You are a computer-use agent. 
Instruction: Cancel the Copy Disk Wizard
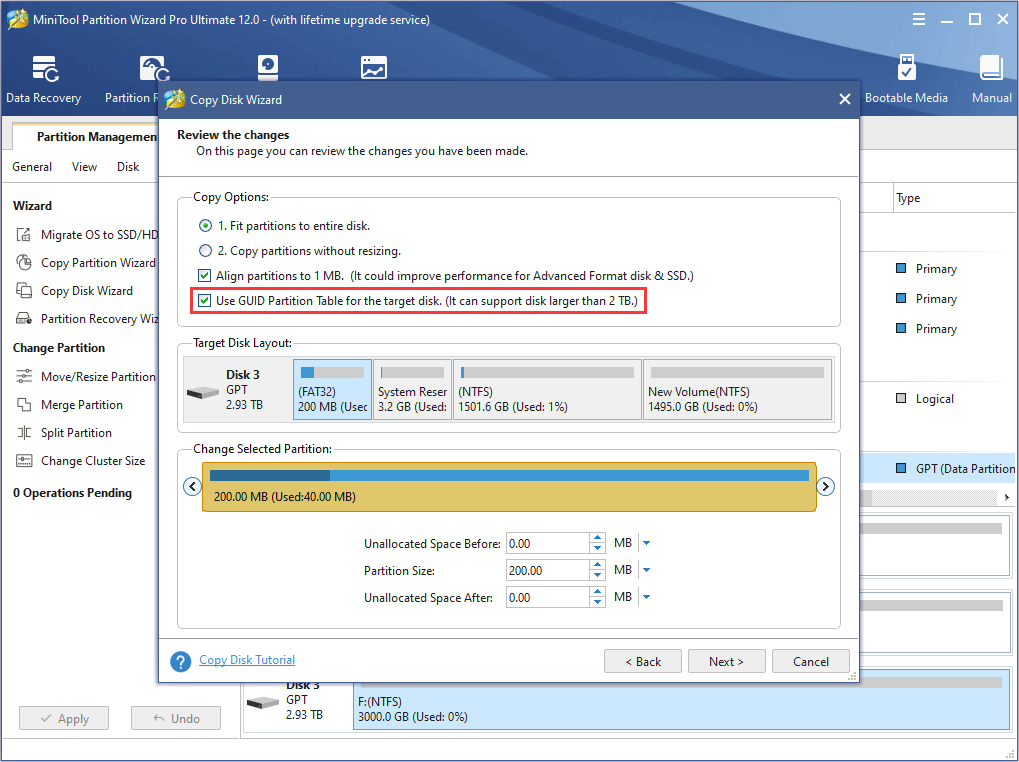[x=810, y=661]
